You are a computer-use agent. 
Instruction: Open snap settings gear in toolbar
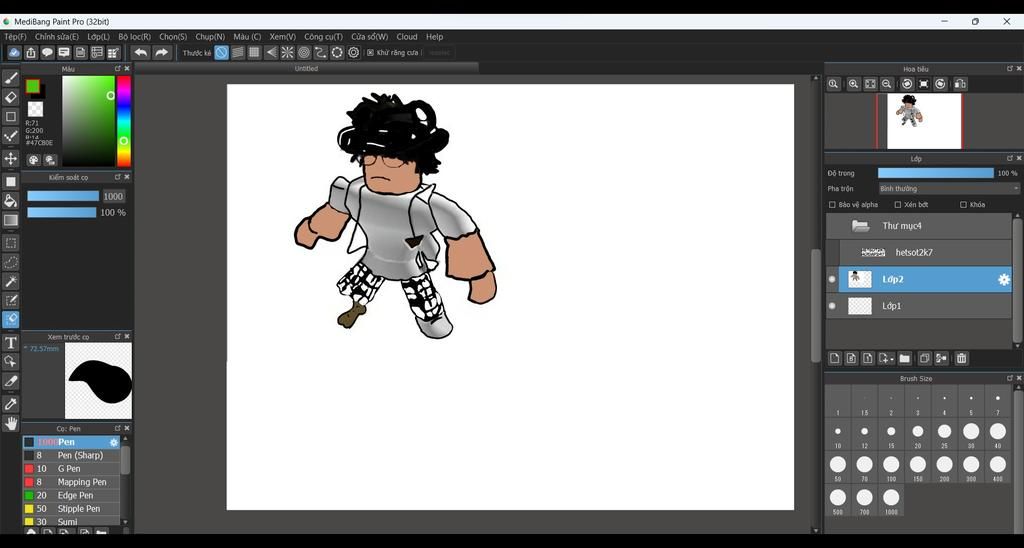pos(353,52)
